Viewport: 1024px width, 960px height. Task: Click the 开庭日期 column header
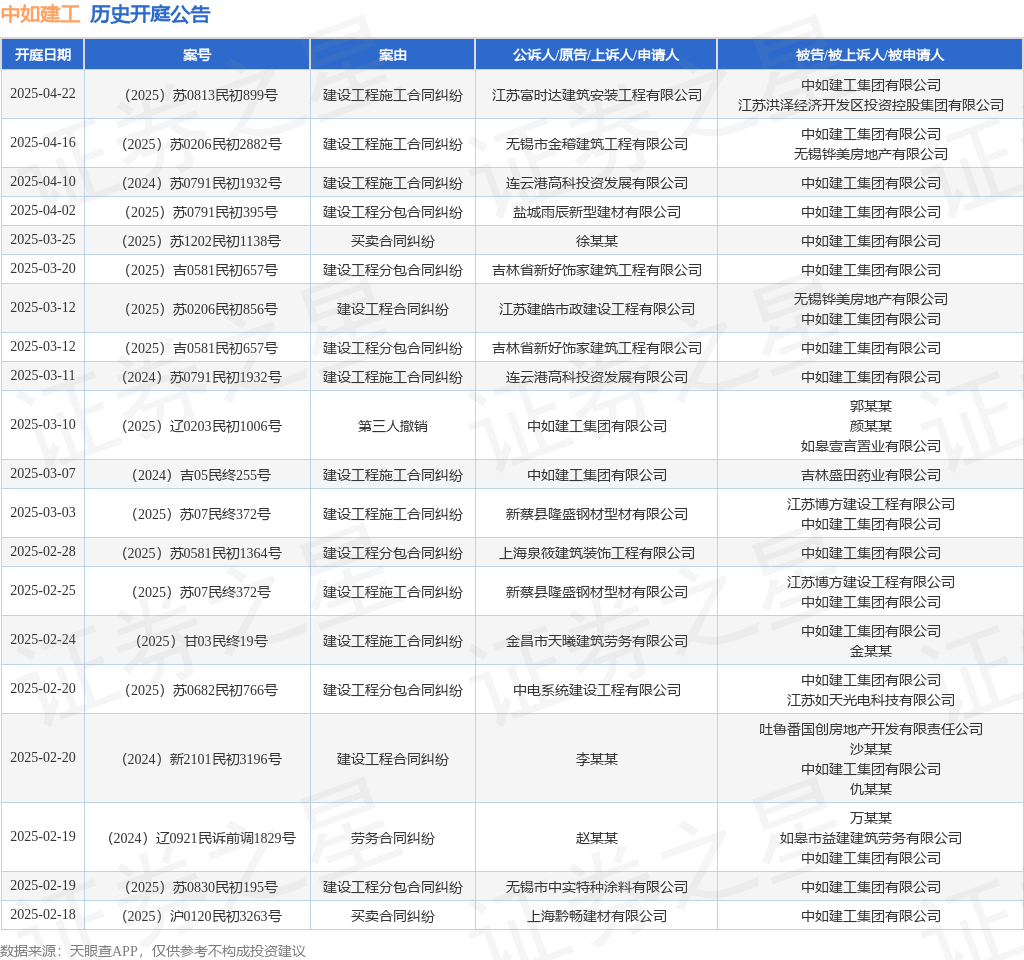pyautogui.click(x=42, y=55)
